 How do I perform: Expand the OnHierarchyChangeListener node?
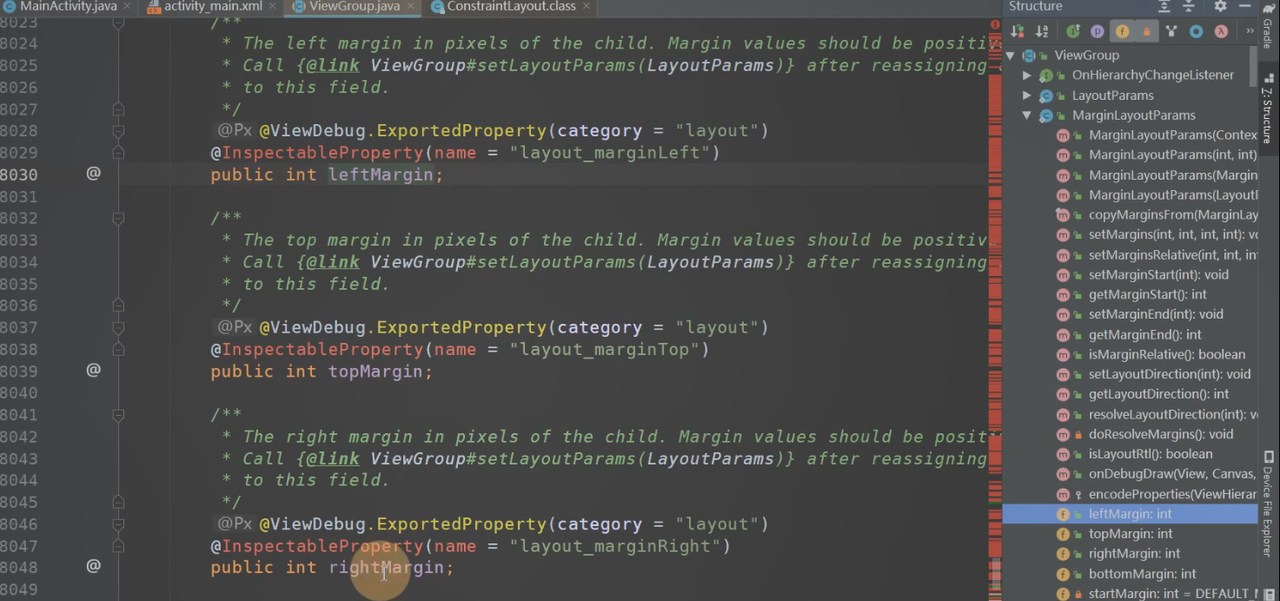[1027, 75]
